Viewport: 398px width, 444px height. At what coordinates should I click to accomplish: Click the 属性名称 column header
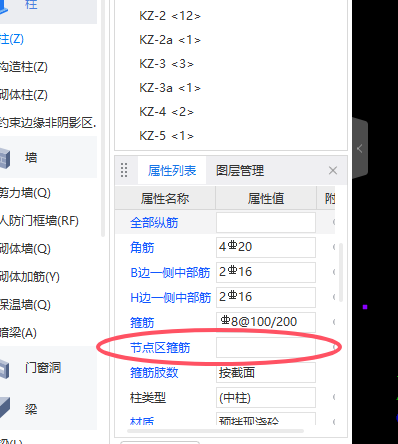click(x=165, y=199)
